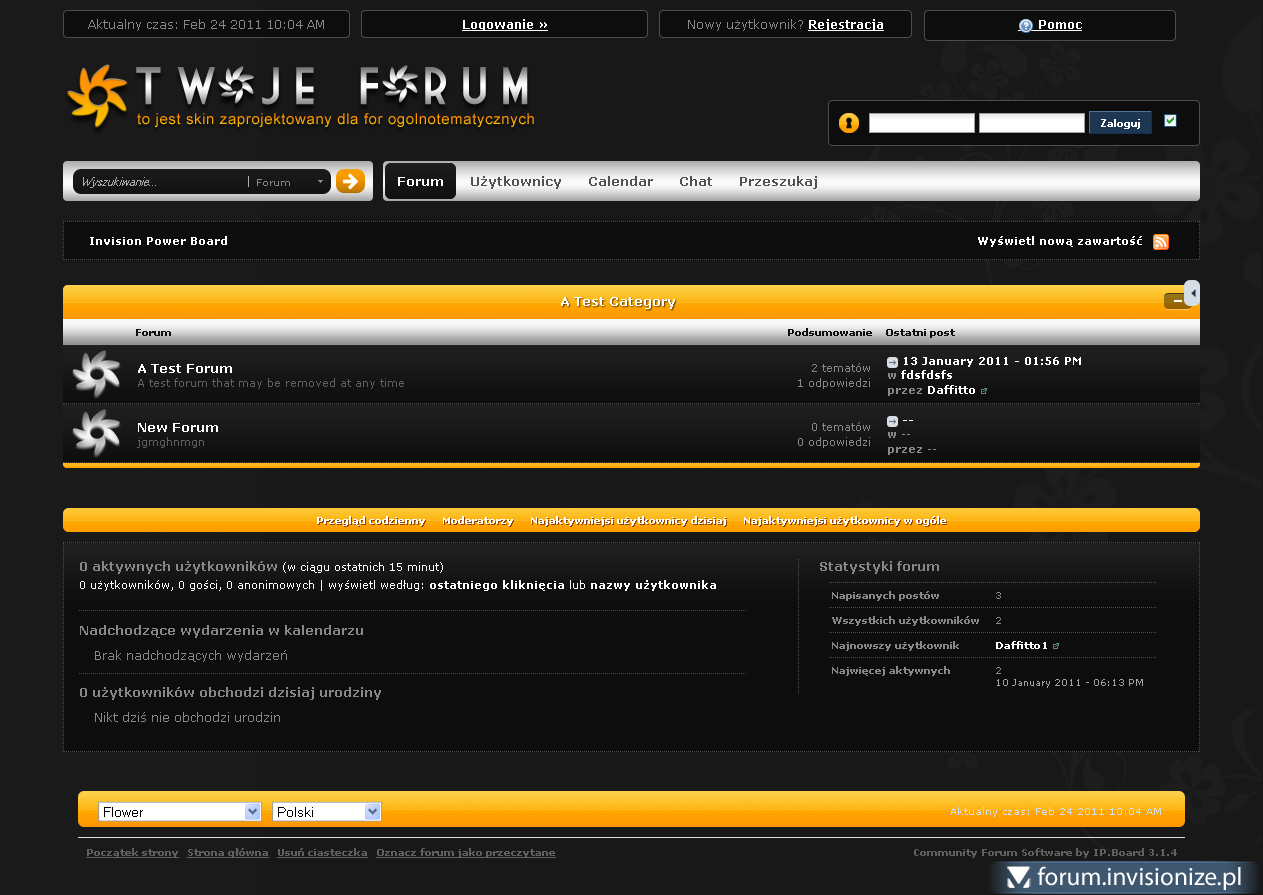Click the orange lock icon by login fields
This screenshot has height=895, width=1263.
tap(849, 123)
